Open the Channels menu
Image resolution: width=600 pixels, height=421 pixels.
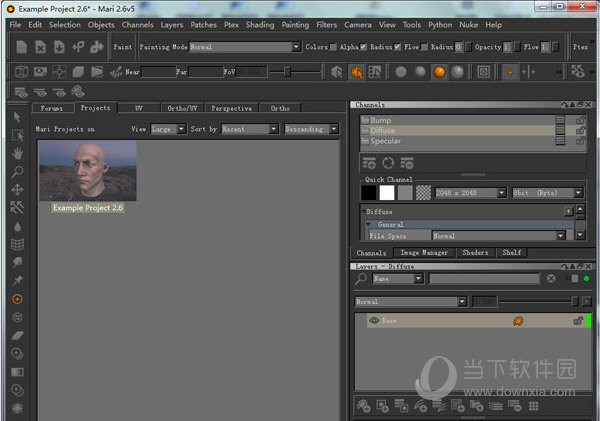(138, 24)
